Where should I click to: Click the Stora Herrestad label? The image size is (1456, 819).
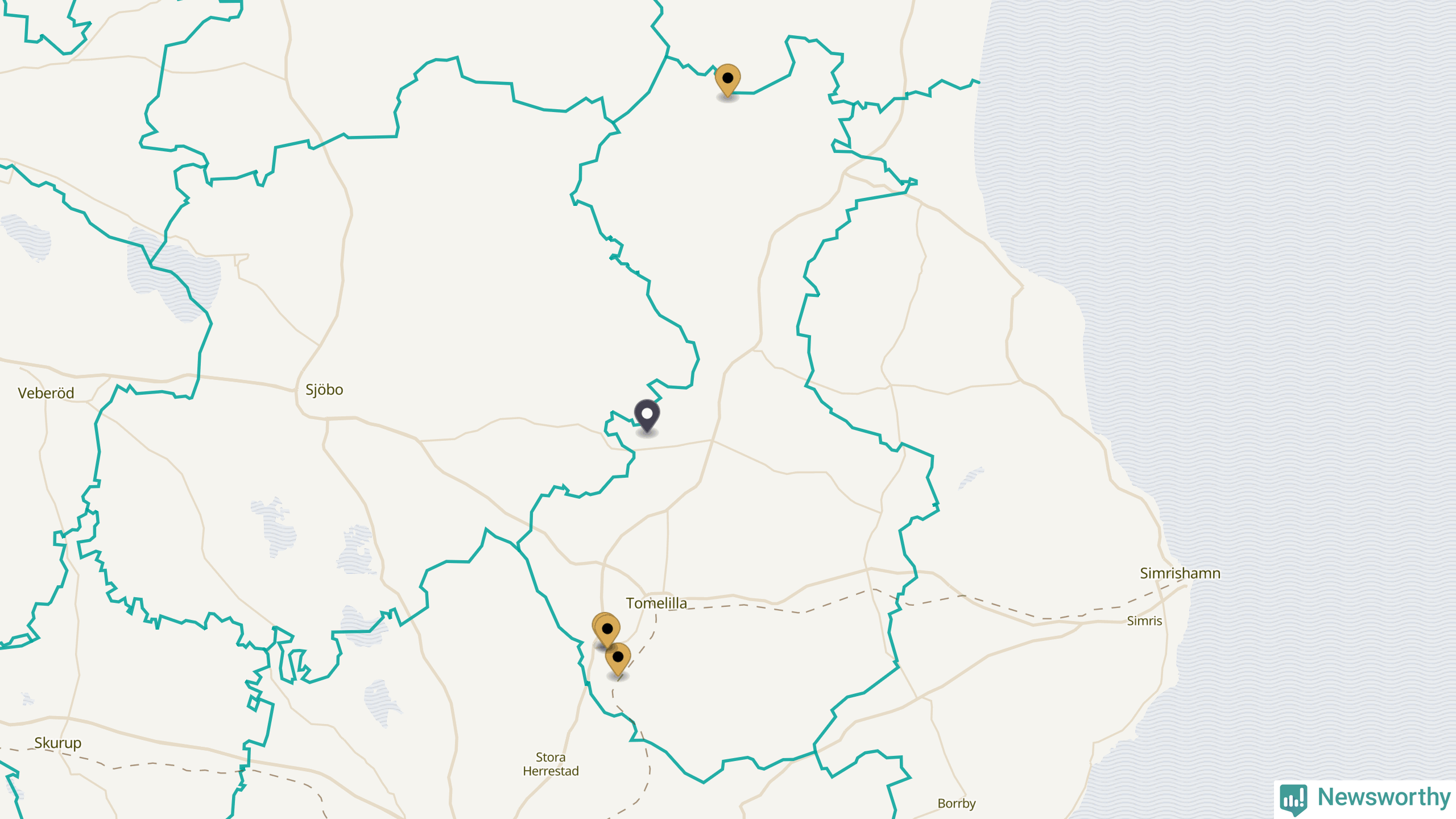click(551, 764)
